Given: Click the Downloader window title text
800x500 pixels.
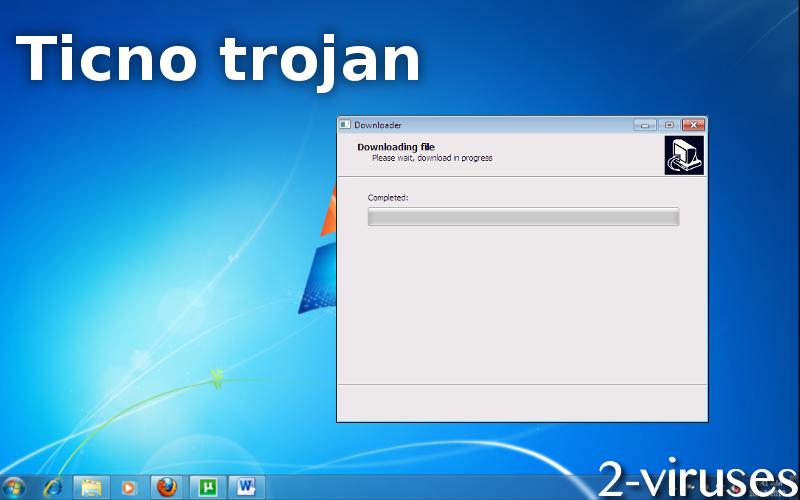Looking at the screenshot, I should click(x=378, y=125).
